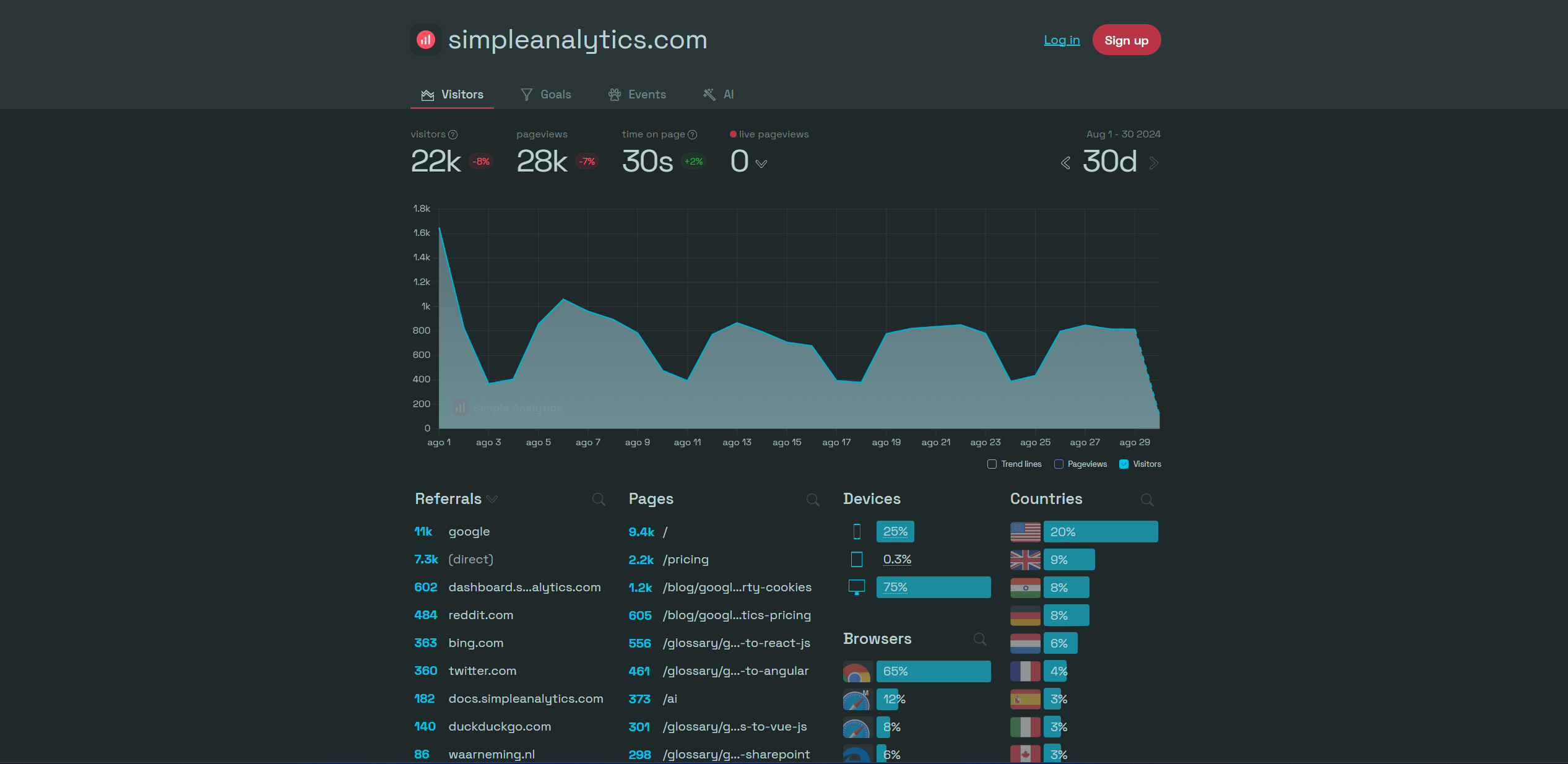This screenshot has height=764, width=1568.
Task: Click the Spain flag icon
Action: coord(1025,699)
